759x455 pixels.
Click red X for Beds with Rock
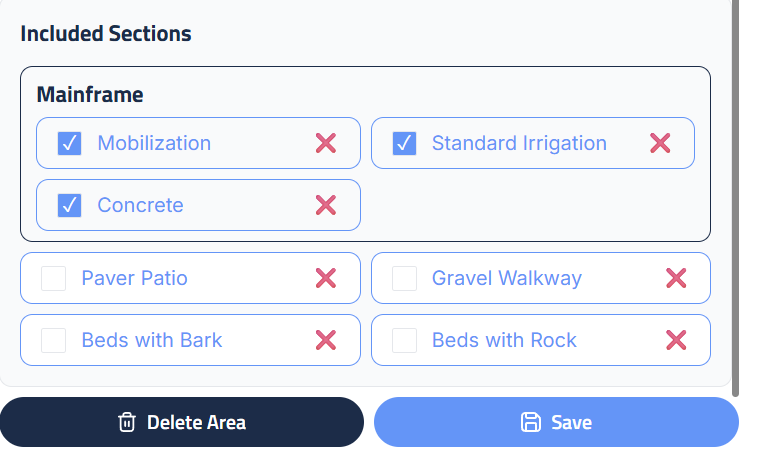click(x=676, y=340)
